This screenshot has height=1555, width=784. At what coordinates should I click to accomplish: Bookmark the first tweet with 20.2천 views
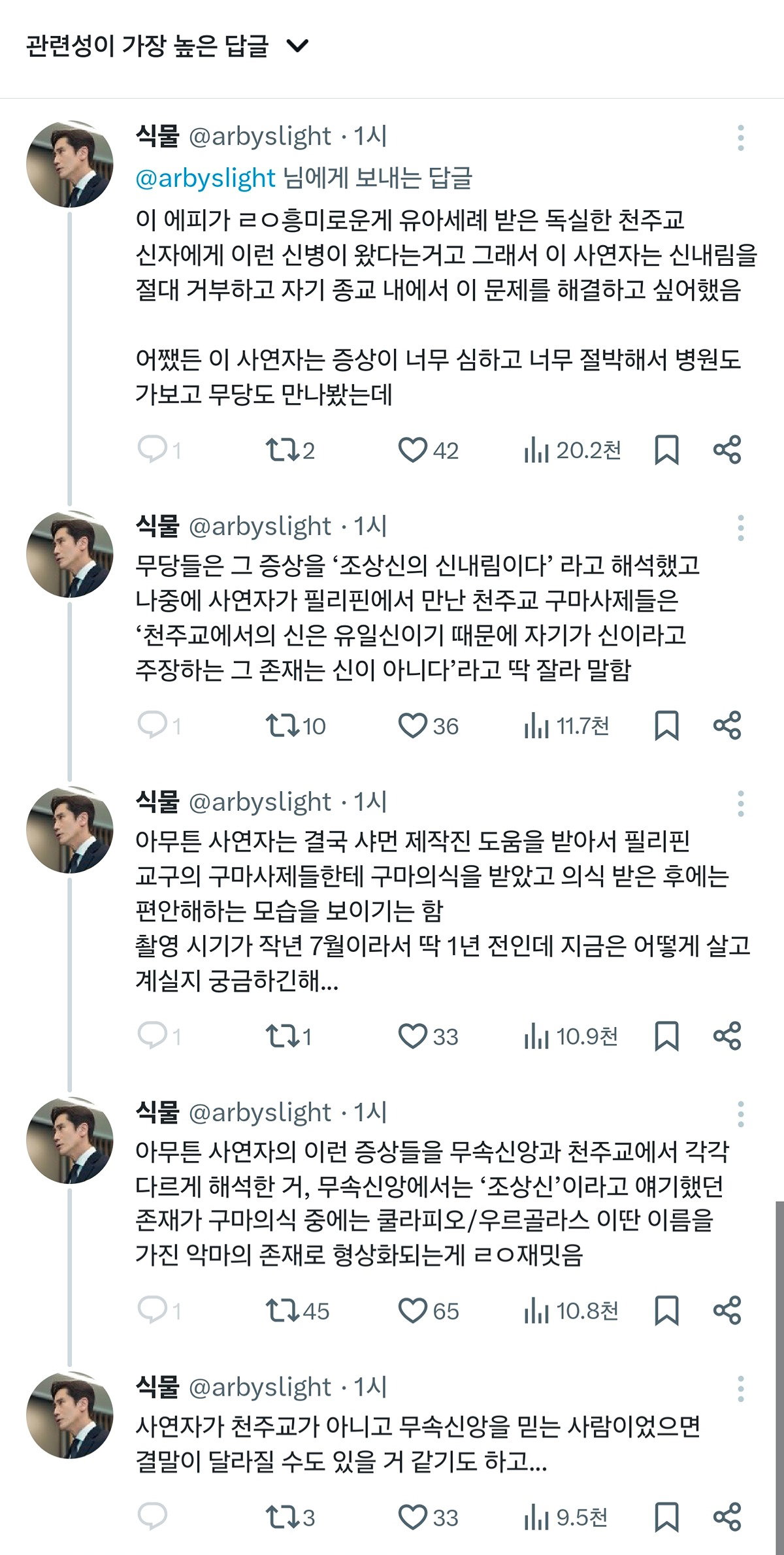point(666,450)
